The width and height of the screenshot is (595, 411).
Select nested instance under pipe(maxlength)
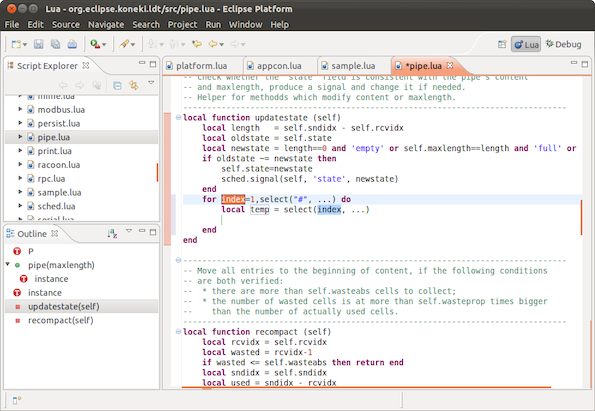click(x=51, y=279)
